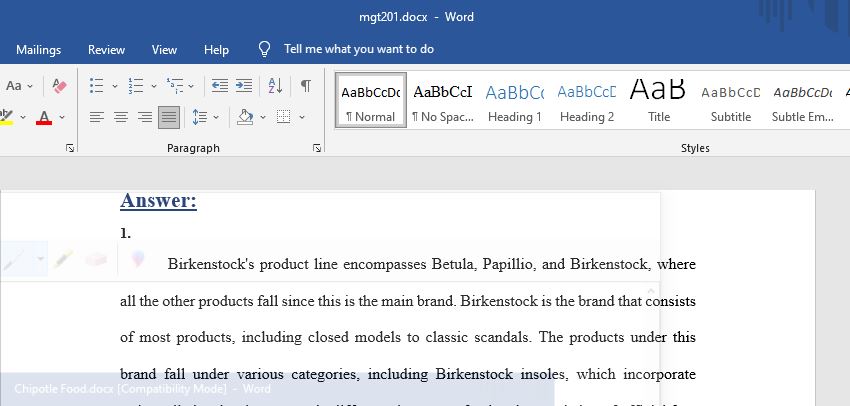Click the word 'Betula,' in the first line
Image resolution: width=850 pixels, height=406 pixels.
454,264
